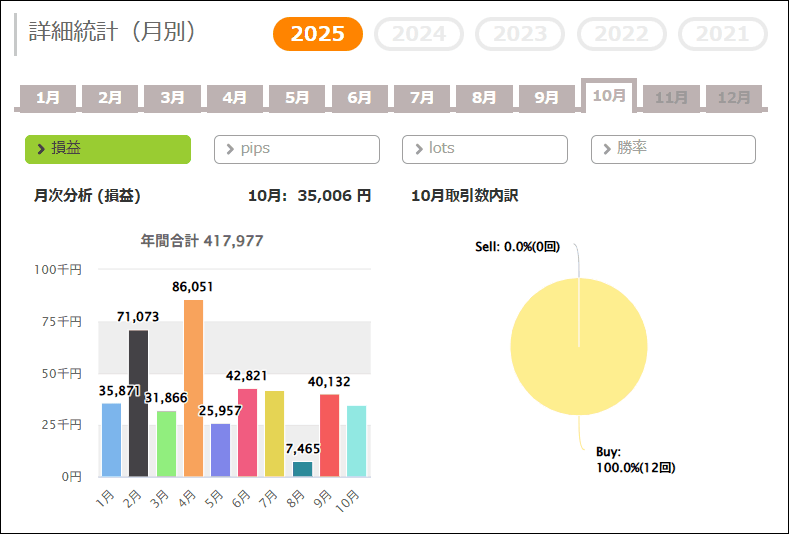Click the orange 4月 bar in the chart

[x=193, y=388]
